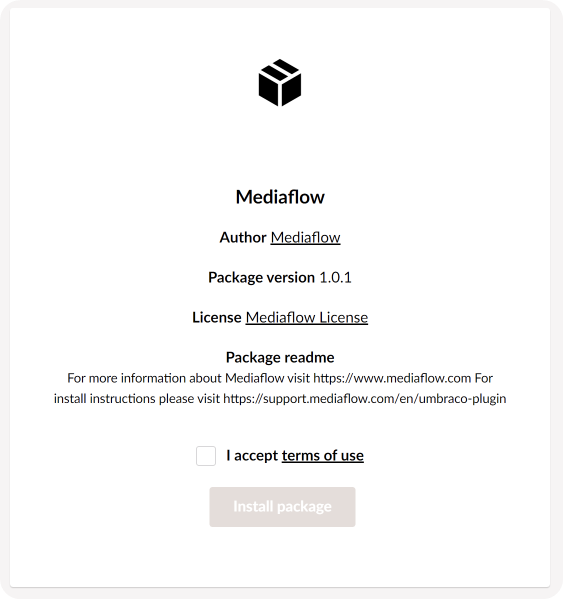Click 'For more information about Mediaflow' text

pos(176,378)
